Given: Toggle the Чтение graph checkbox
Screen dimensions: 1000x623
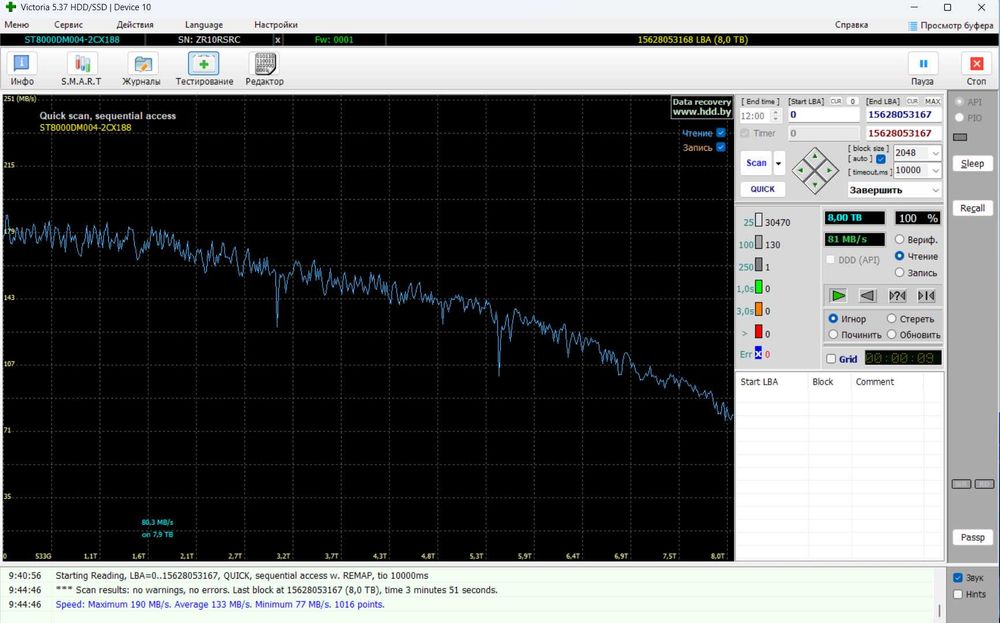Looking at the screenshot, I should click(720, 133).
